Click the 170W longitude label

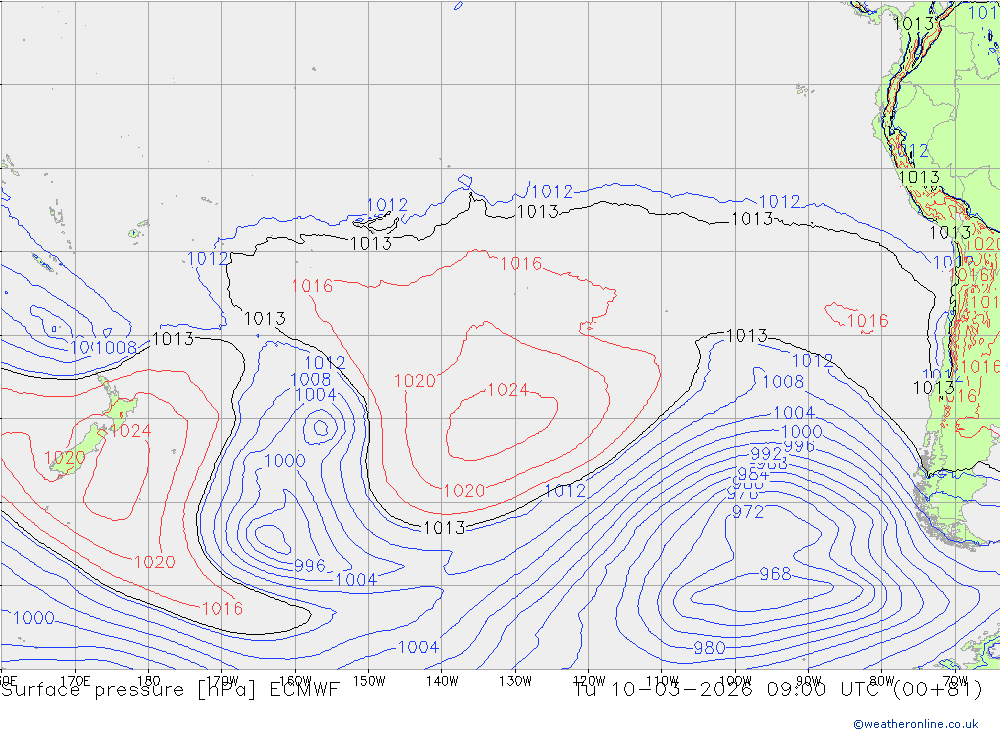click(222, 681)
